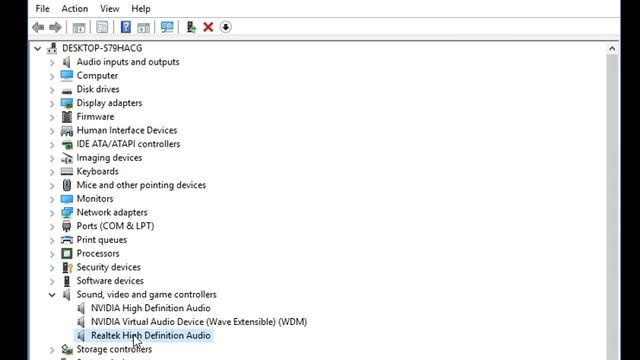640x360 pixels.
Task: Select the Network adapters label
Action: pyautogui.click(x=112, y=212)
